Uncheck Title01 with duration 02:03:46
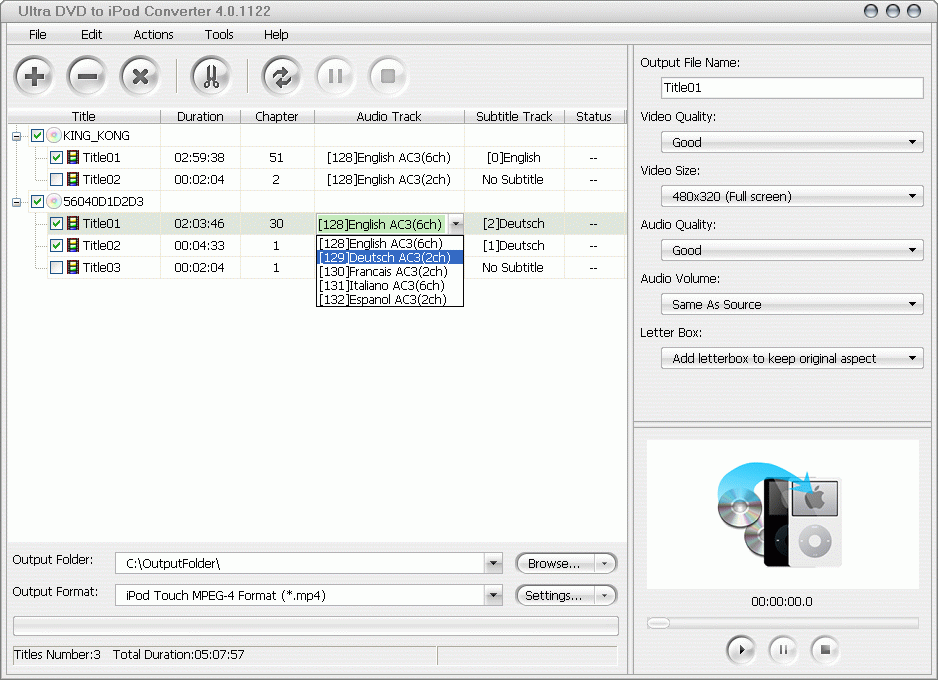 pyautogui.click(x=56, y=224)
